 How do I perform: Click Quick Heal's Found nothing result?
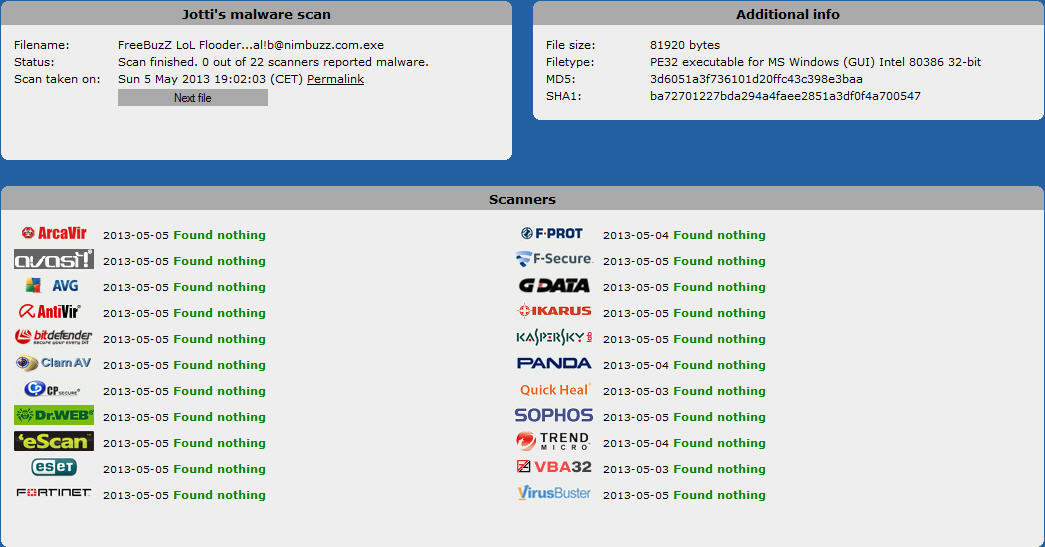(719, 391)
